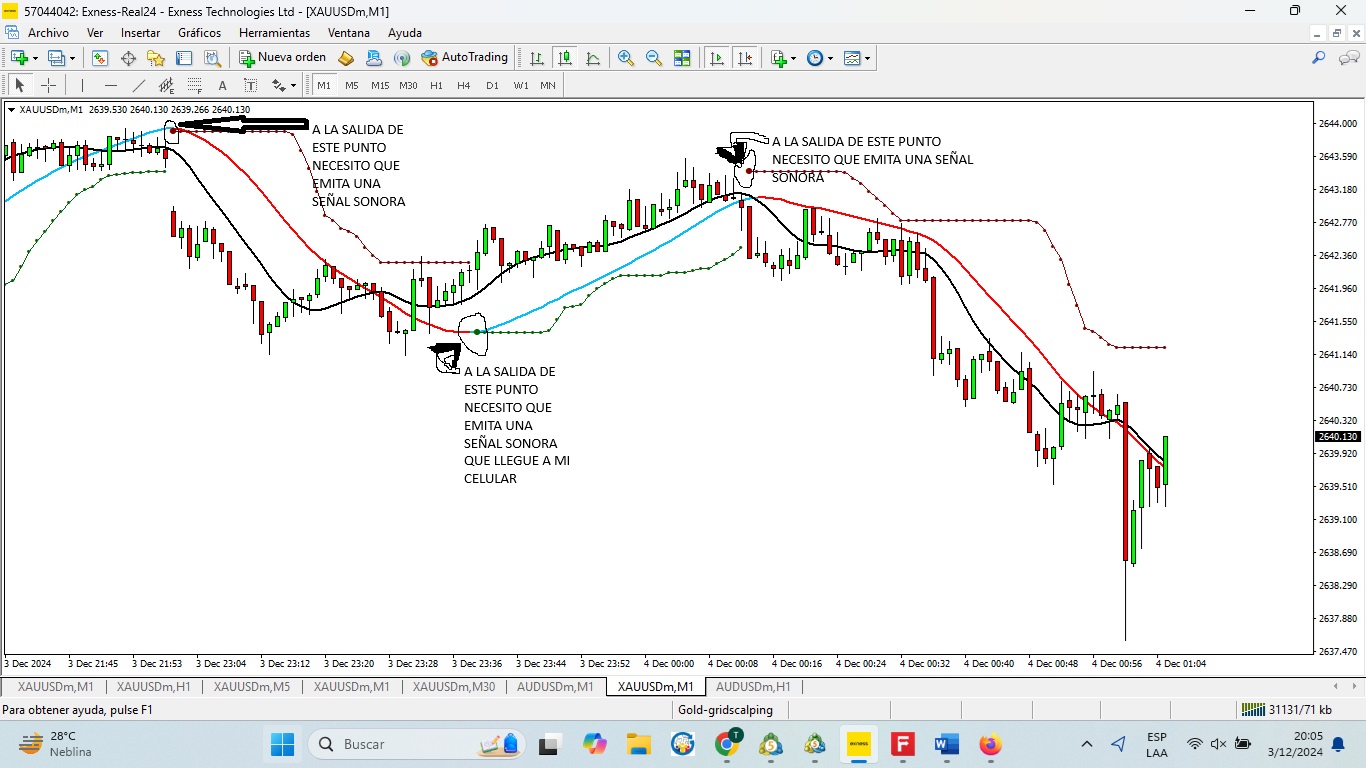Switch timeframe to W1
The width and height of the screenshot is (1366, 768).
coord(521,85)
